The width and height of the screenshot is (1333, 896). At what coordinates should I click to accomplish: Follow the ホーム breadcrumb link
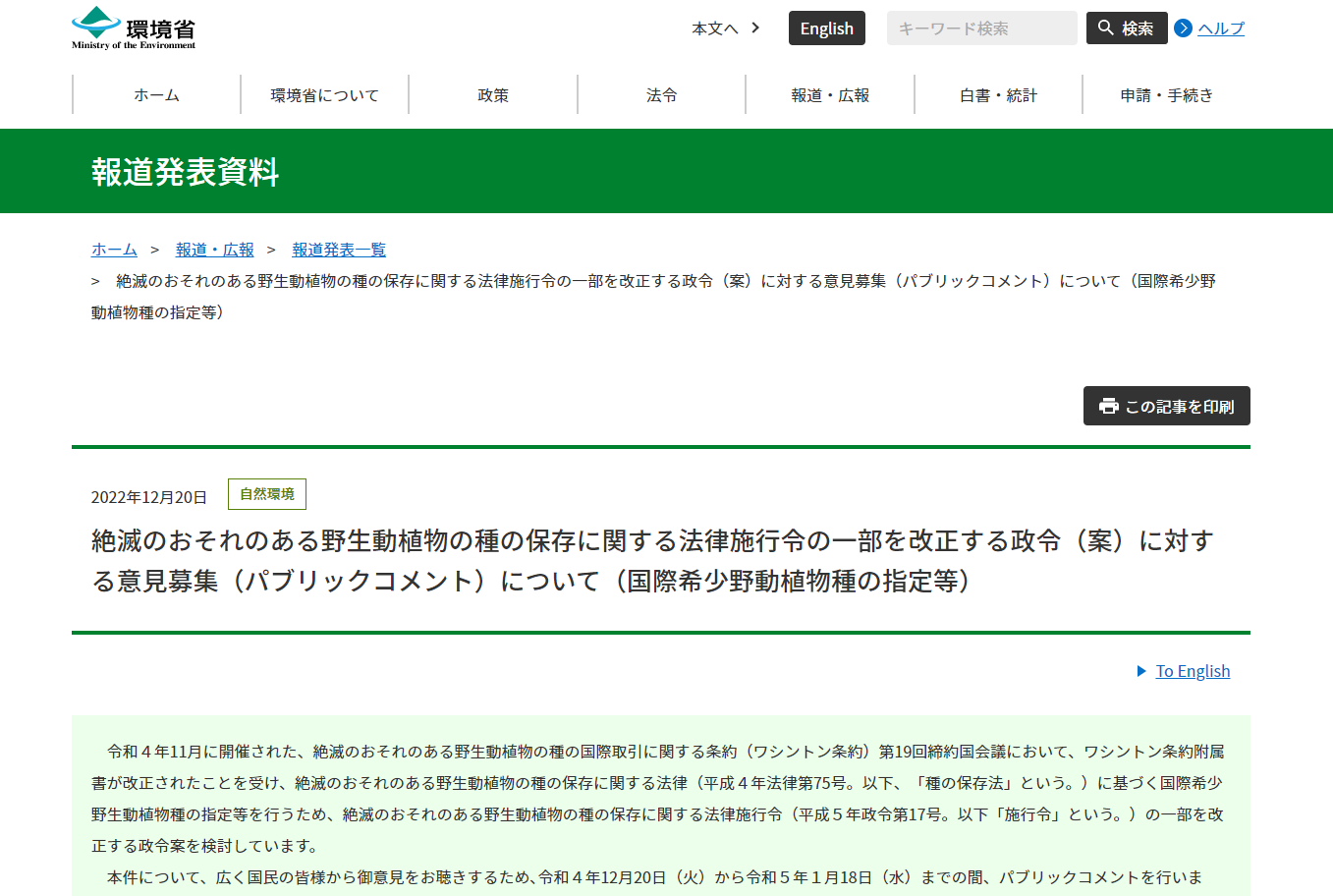[114, 250]
